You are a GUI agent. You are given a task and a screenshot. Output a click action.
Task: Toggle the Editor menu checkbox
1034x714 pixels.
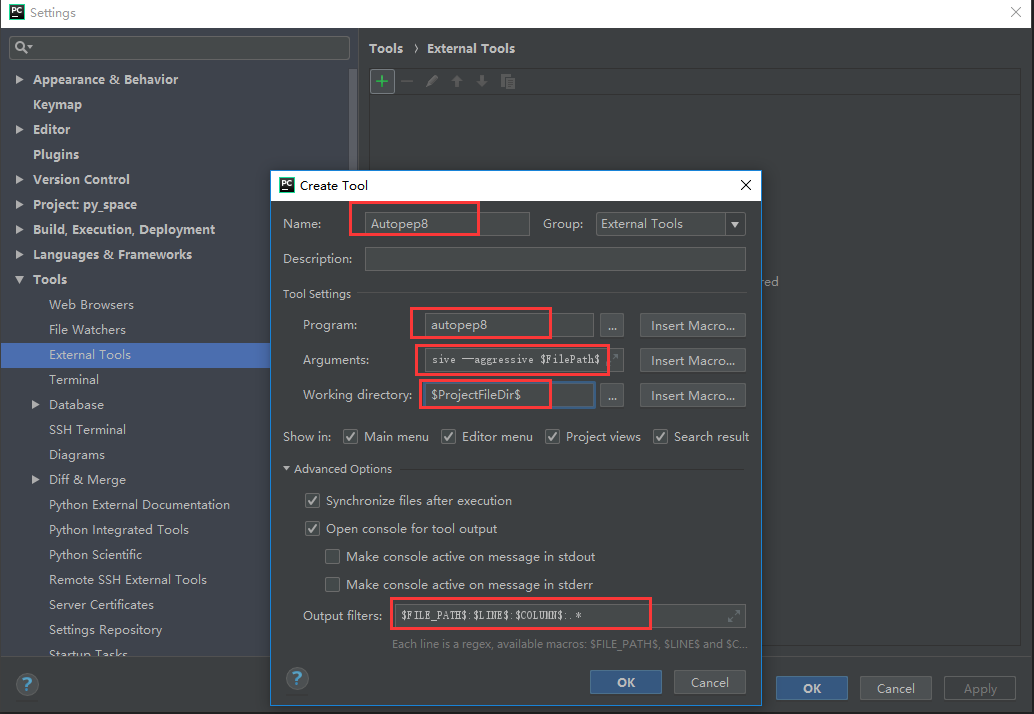[x=449, y=437]
